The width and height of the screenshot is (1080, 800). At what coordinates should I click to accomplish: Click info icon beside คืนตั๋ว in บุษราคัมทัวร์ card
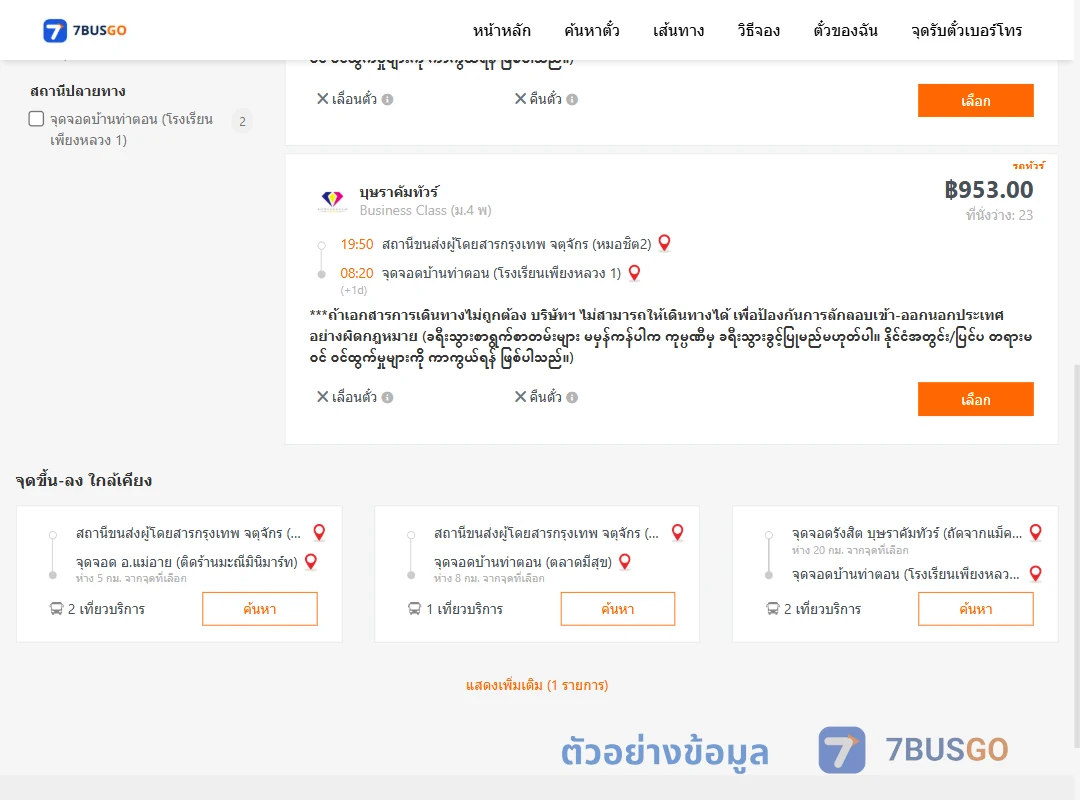point(572,397)
